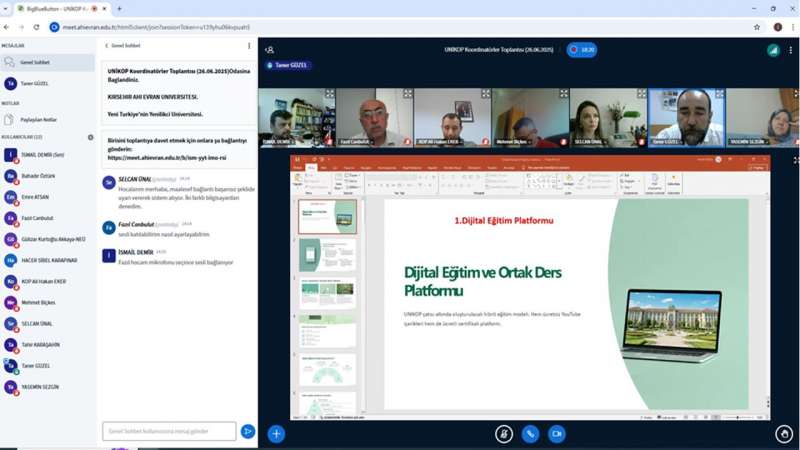Open user list settings gear icon
Image resolution: width=800 pixels, height=450 pixels.
coord(90,137)
